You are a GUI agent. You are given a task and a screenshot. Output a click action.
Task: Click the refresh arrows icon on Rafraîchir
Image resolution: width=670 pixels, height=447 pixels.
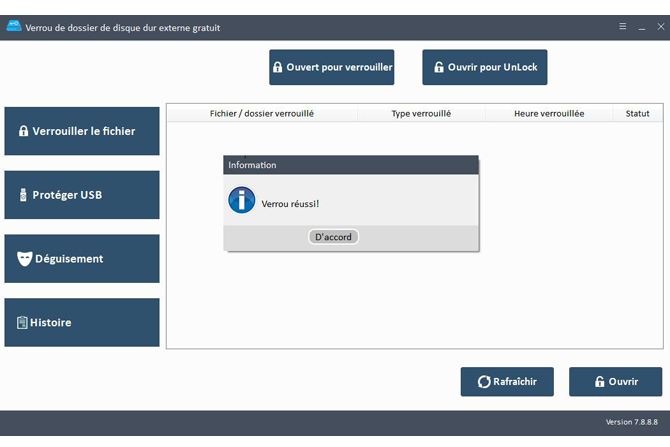pos(484,382)
